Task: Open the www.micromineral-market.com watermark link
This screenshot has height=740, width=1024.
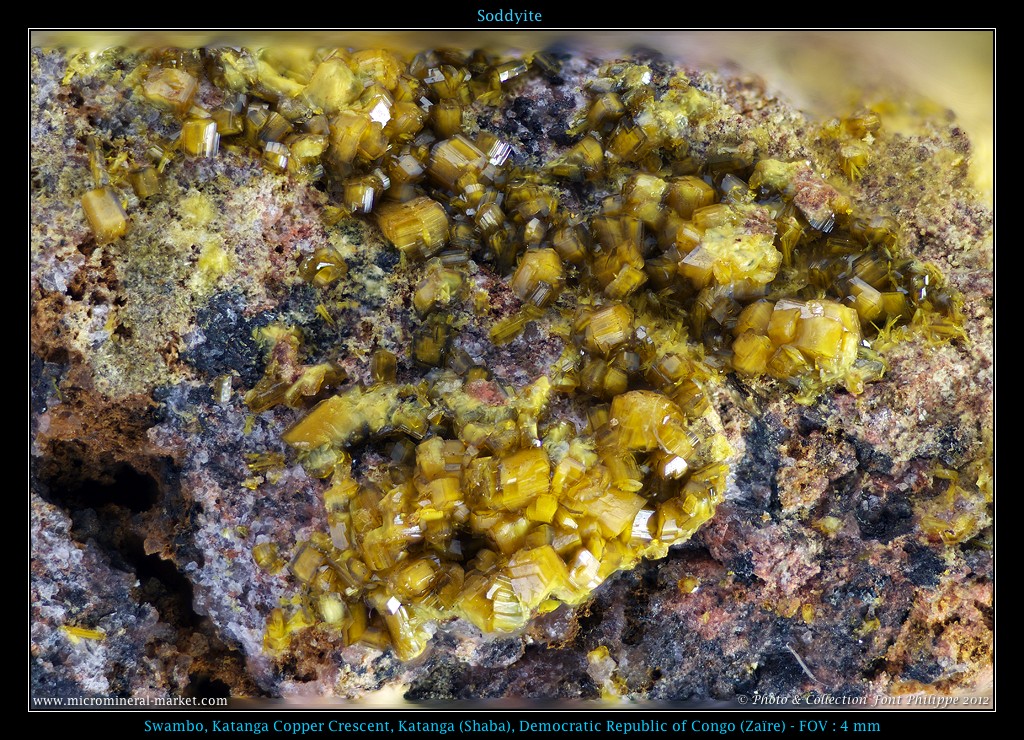Action: [130, 701]
